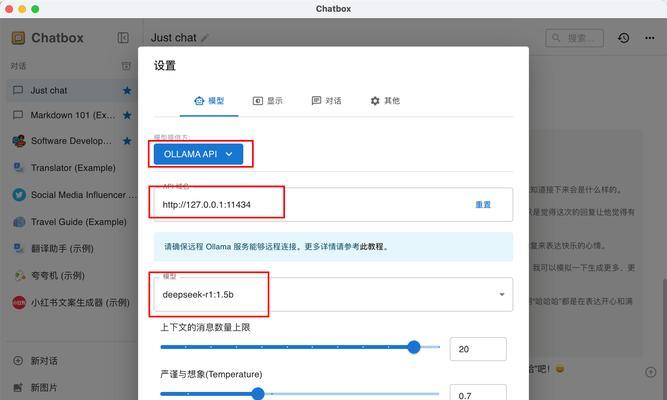This screenshot has height=400, width=667.
Task: Switch to the 模型 settings tab
Action: point(209,101)
